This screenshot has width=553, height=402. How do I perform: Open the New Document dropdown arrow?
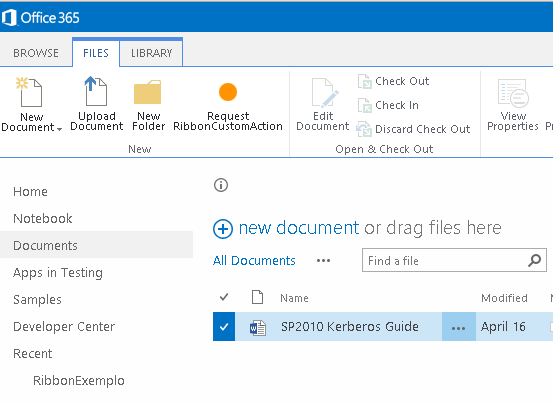coord(59,129)
